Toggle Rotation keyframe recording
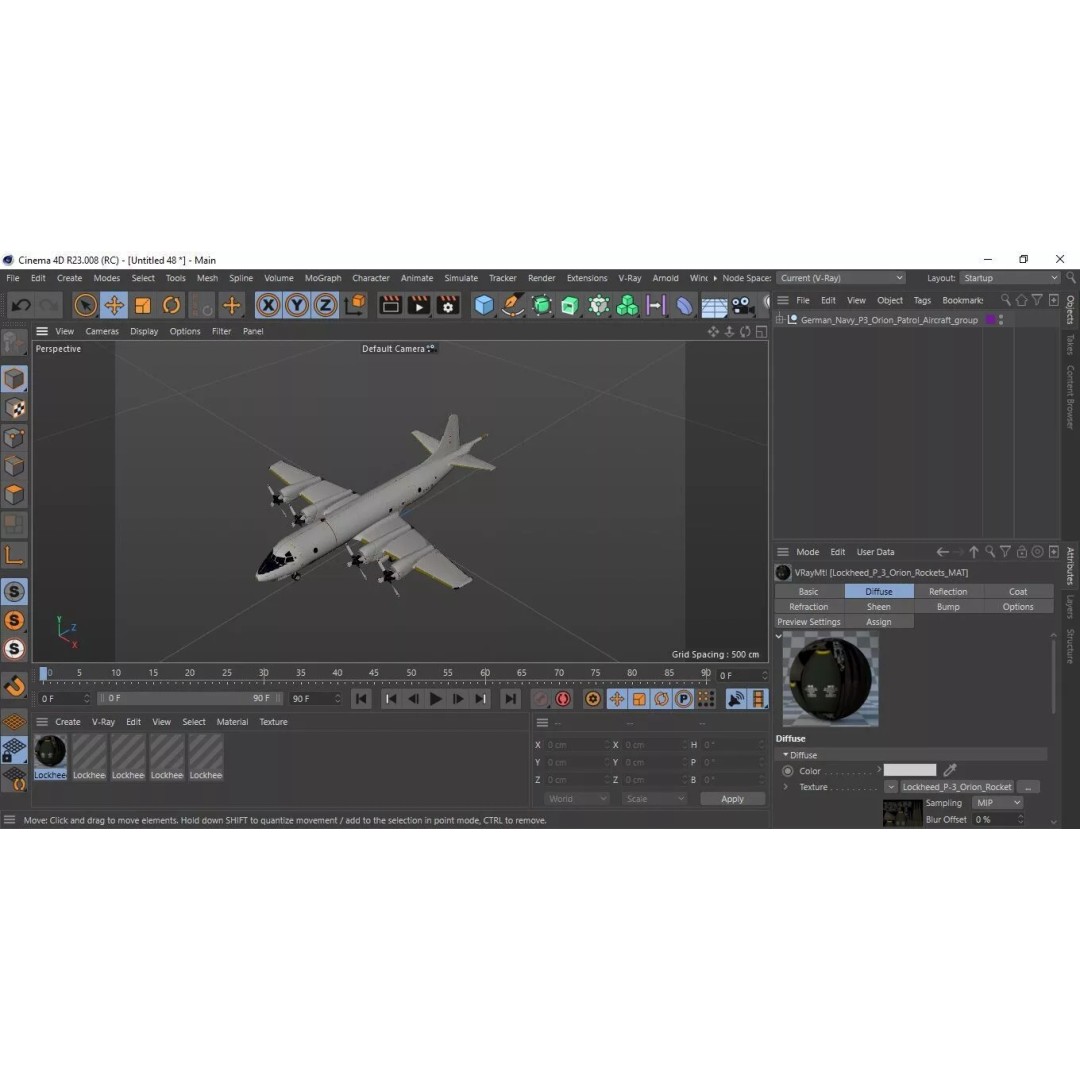 pyautogui.click(x=661, y=699)
